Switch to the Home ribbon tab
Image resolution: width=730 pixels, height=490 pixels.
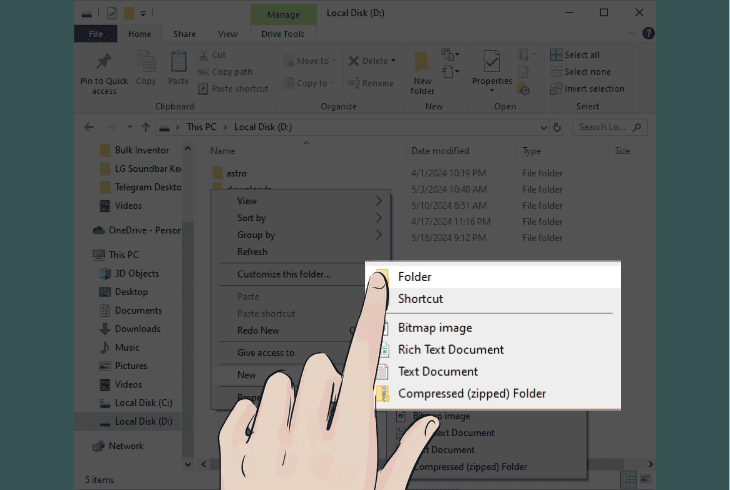pyautogui.click(x=140, y=34)
